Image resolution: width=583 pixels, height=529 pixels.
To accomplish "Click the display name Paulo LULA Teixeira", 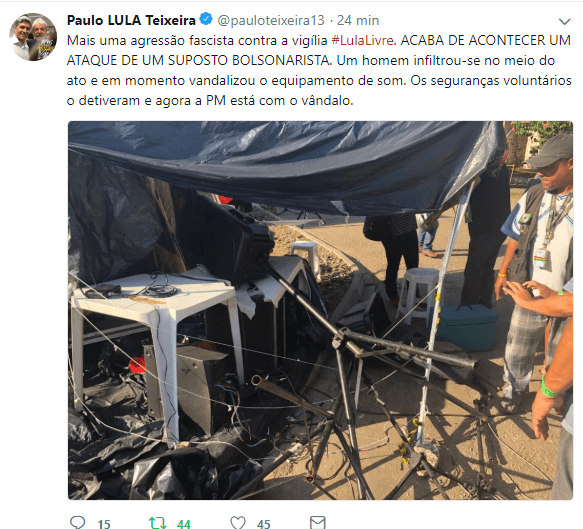I will 131,20.
